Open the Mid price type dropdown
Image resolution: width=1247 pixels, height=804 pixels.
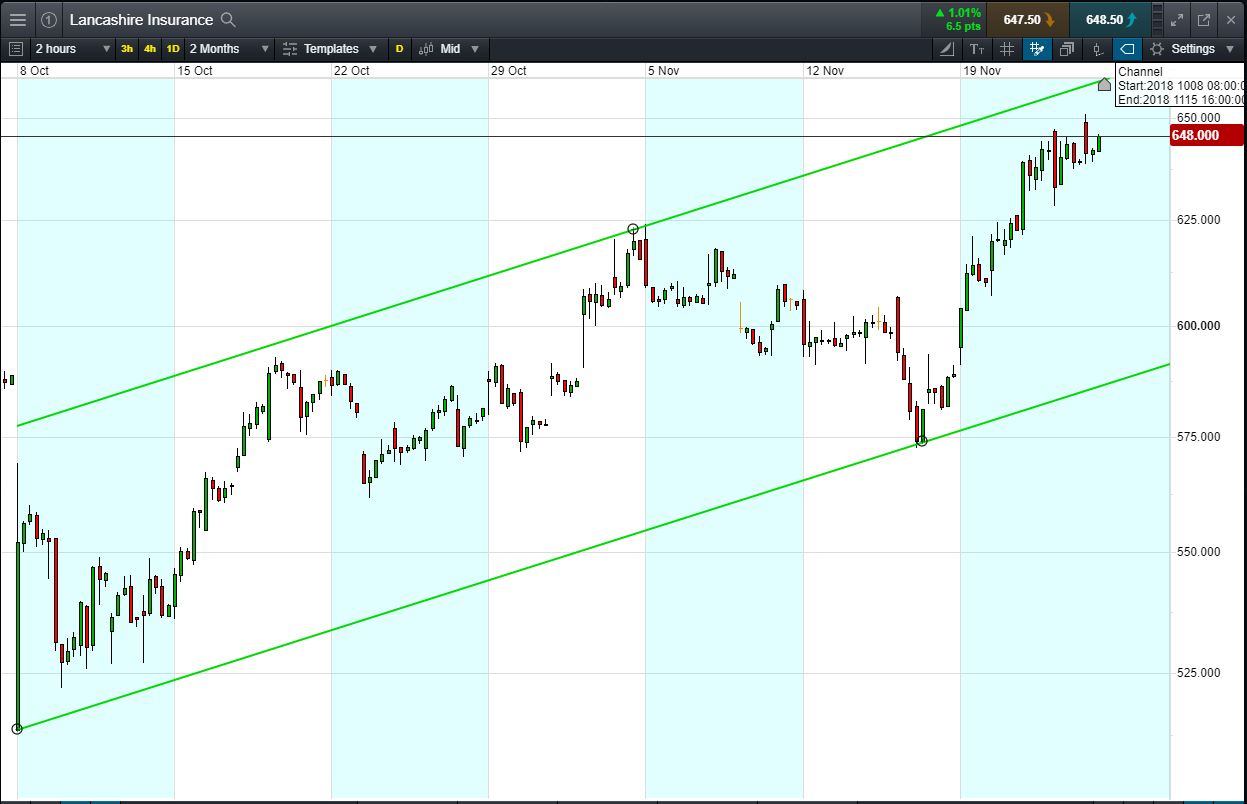coord(449,48)
